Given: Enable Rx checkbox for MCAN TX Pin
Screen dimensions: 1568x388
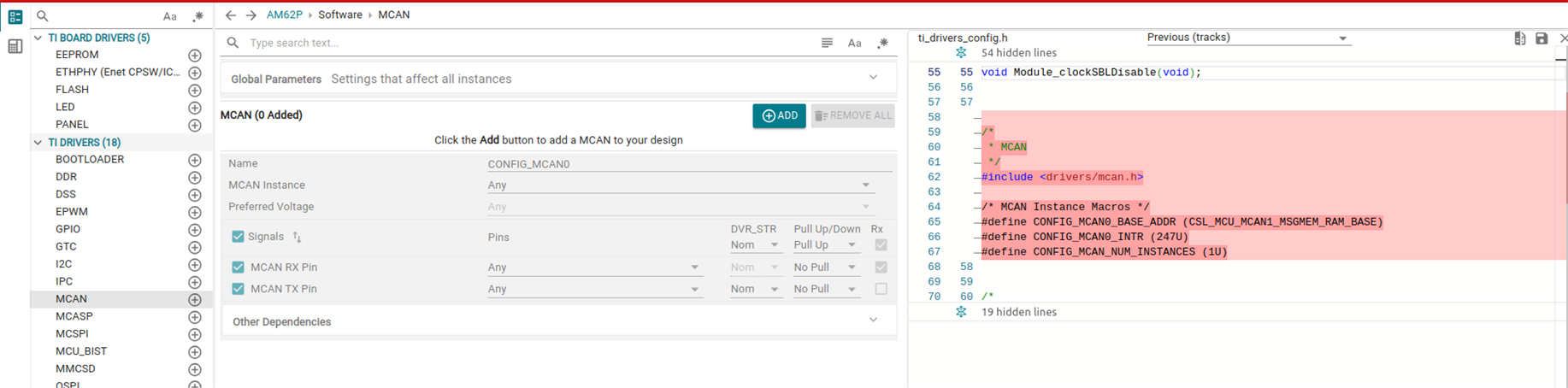Looking at the screenshot, I should click(x=881, y=289).
